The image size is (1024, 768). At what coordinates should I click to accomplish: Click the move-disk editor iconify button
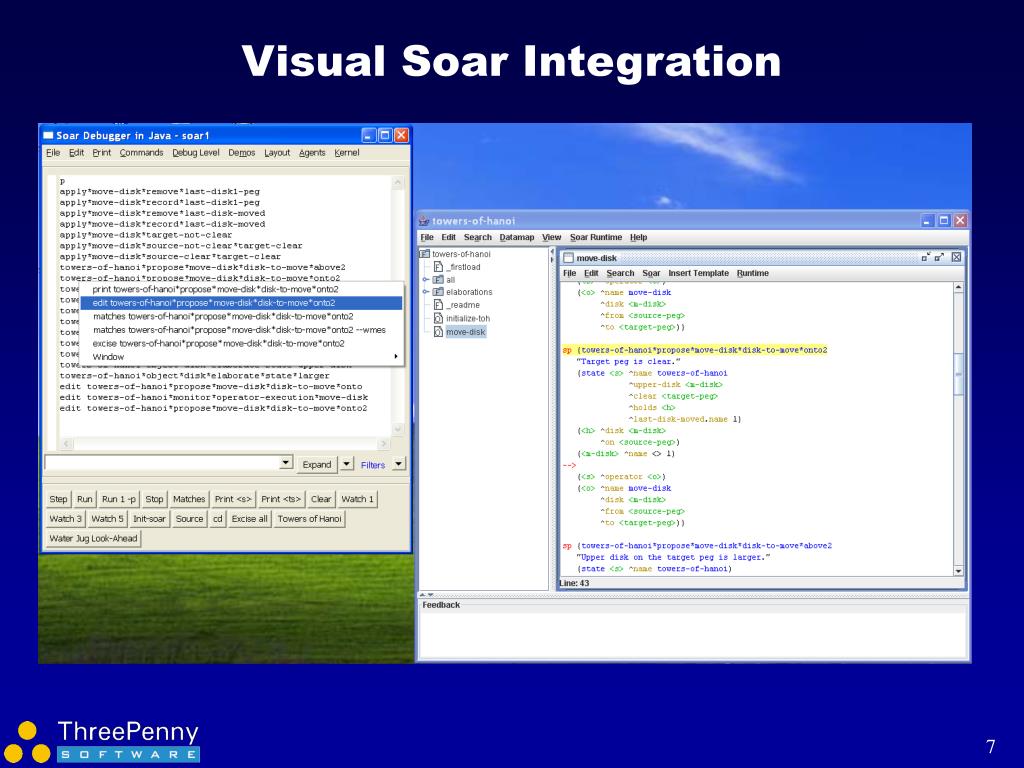[x=925, y=257]
